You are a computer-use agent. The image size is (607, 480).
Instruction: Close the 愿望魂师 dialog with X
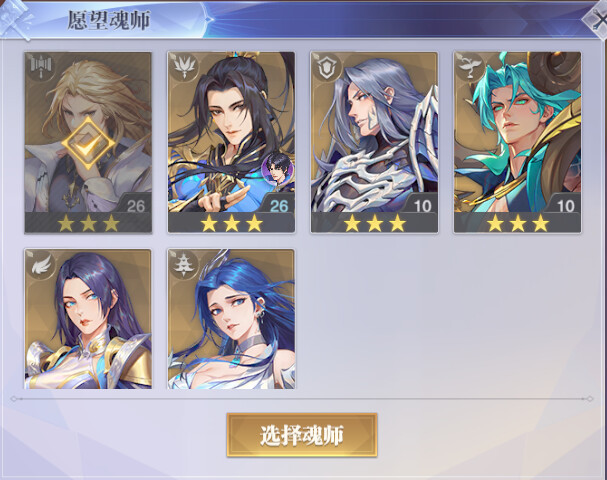coord(598,19)
